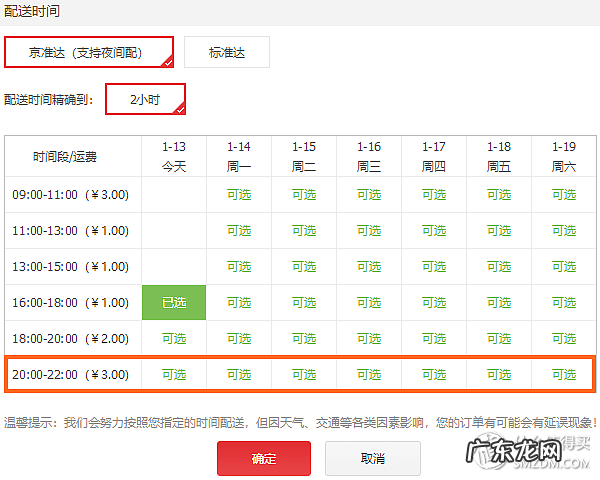Cancel with the 取消 button
This screenshot has width=600, height=480.
click(x=373, y=458)
